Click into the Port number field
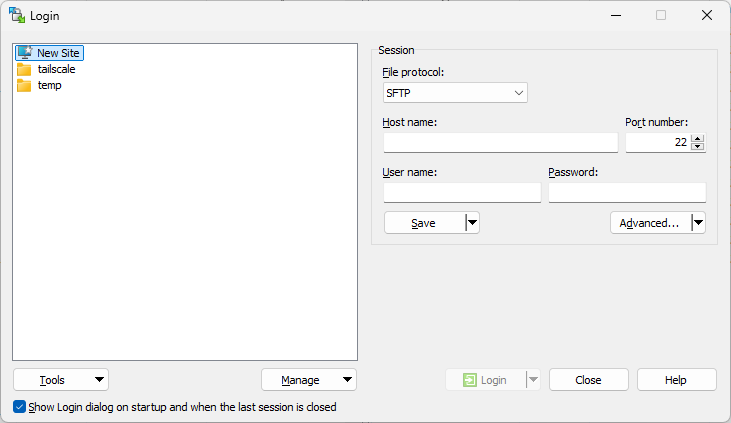This screenshot has height=423, width=731. pos(657,142)
